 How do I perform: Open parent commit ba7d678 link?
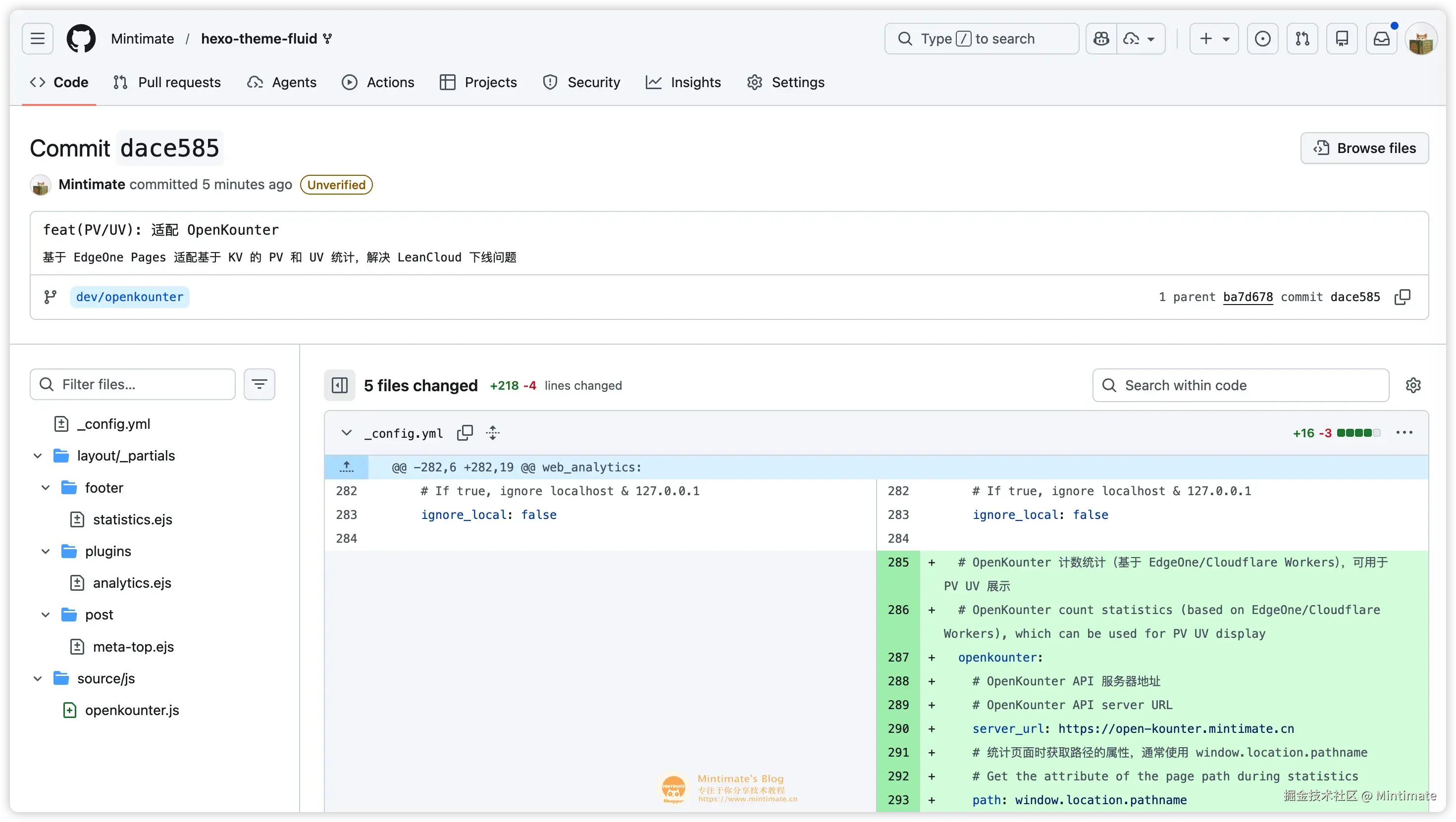1248,297
